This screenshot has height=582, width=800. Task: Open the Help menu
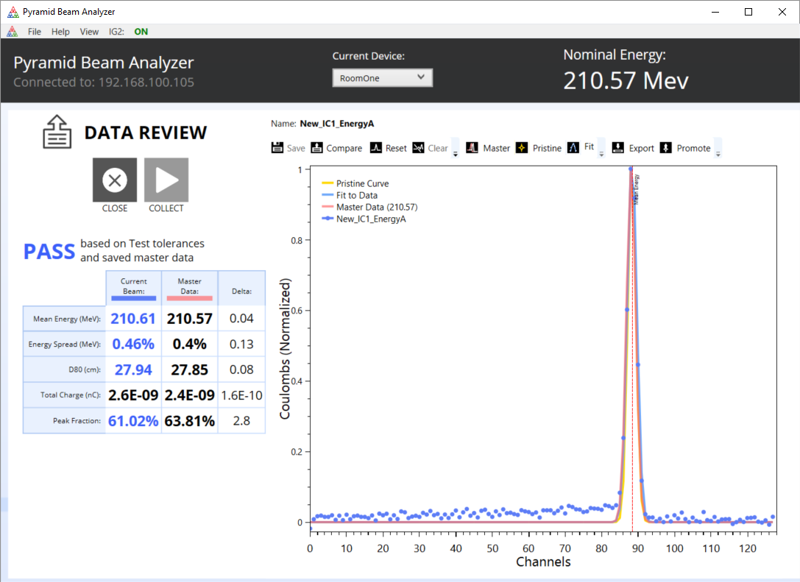pyautogui.click(x=60, y=32)
